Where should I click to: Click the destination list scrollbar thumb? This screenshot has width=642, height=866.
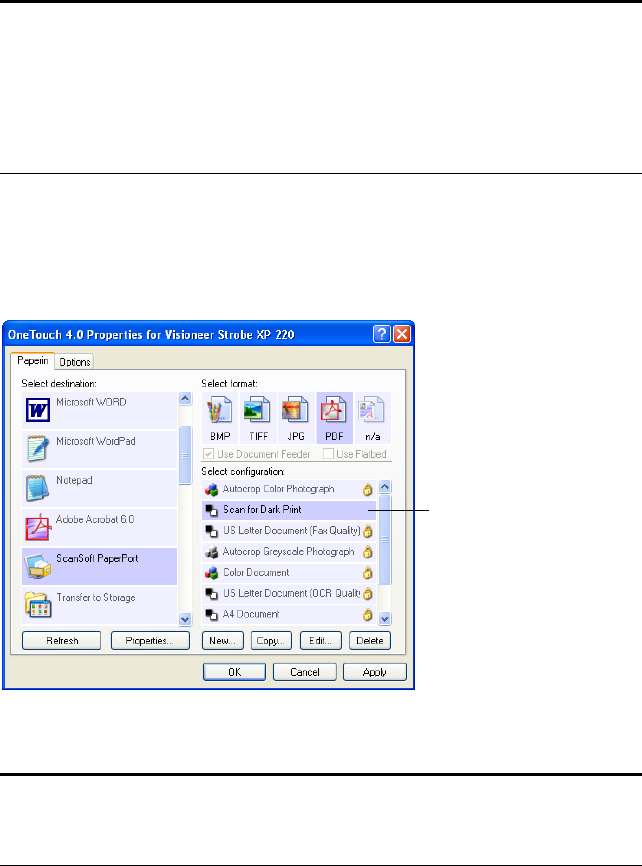tap(185, 455)
